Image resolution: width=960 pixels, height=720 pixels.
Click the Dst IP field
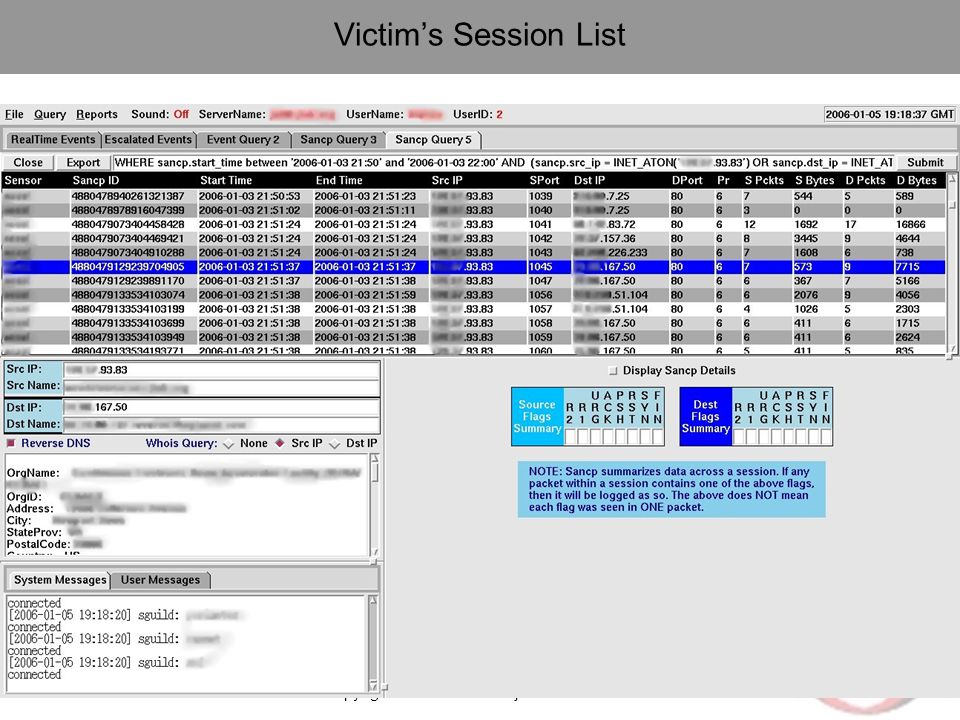coord(221,407)
